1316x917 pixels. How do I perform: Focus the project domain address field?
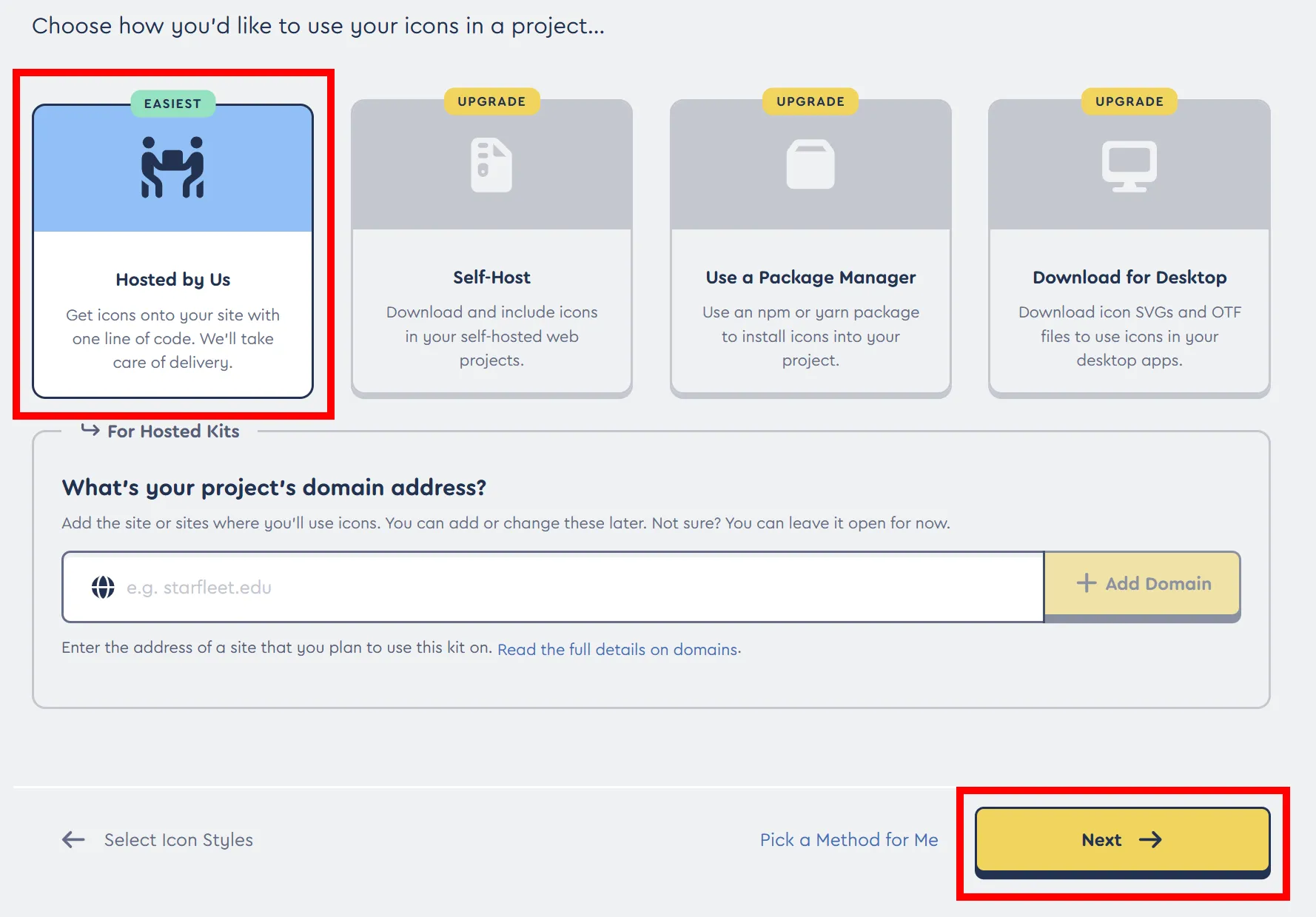pos(577,588)
